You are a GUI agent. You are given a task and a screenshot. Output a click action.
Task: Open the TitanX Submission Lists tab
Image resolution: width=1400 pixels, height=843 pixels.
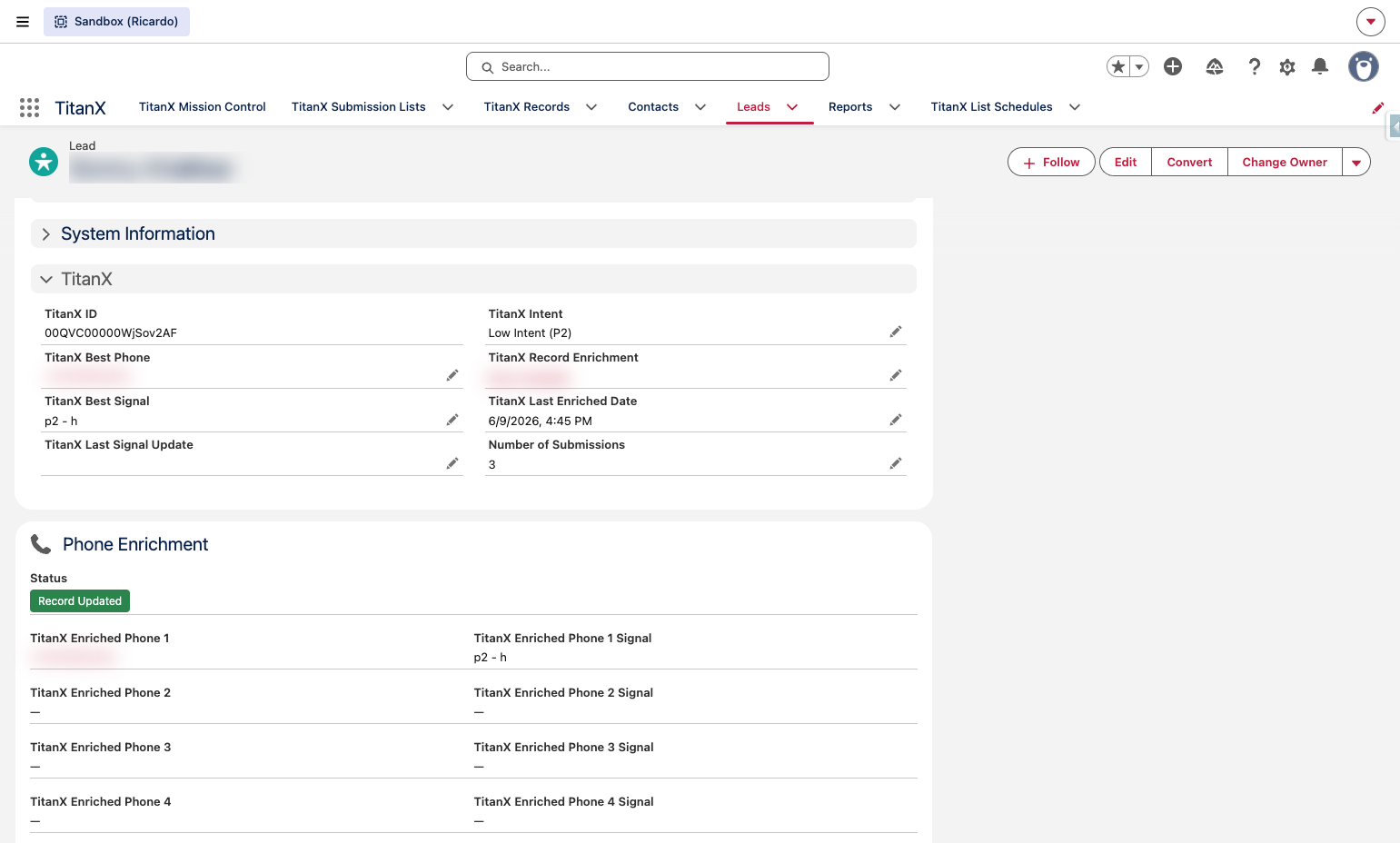359,107
